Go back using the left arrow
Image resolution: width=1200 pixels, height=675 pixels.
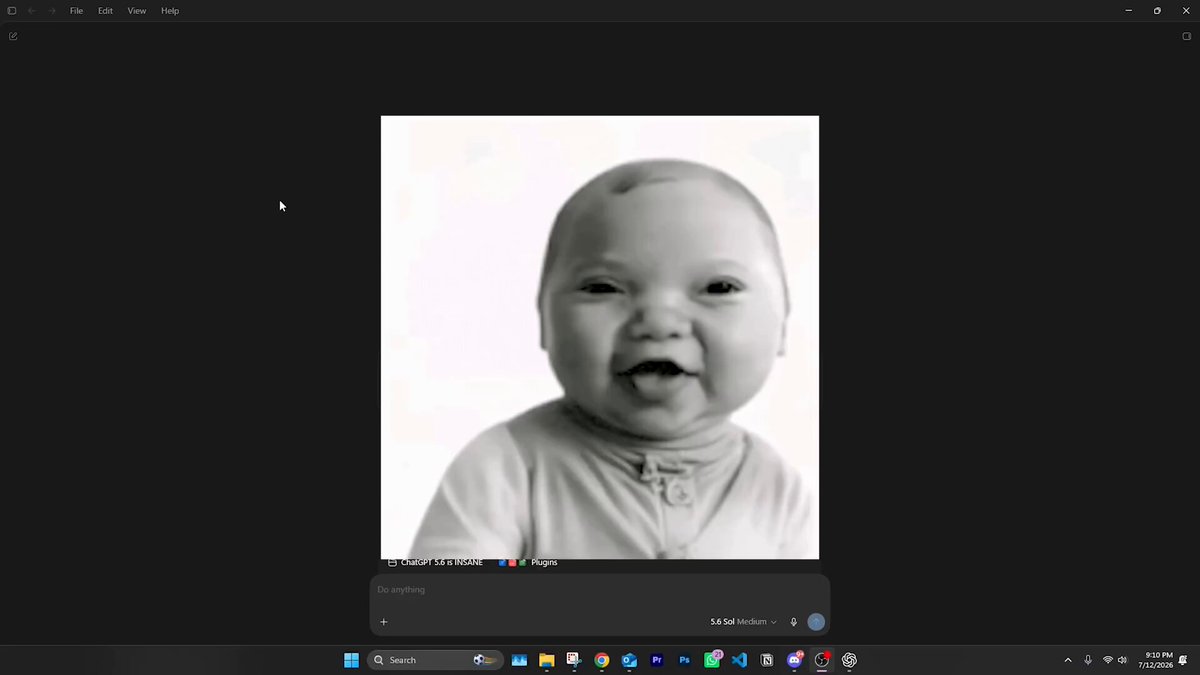pyautogui.click(x=32, y=11)
